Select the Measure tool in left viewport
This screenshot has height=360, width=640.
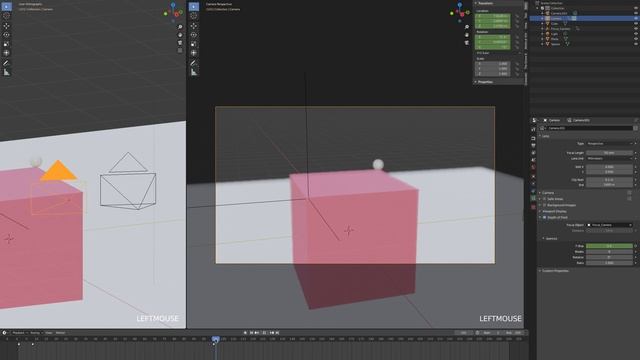coord(7,72)
